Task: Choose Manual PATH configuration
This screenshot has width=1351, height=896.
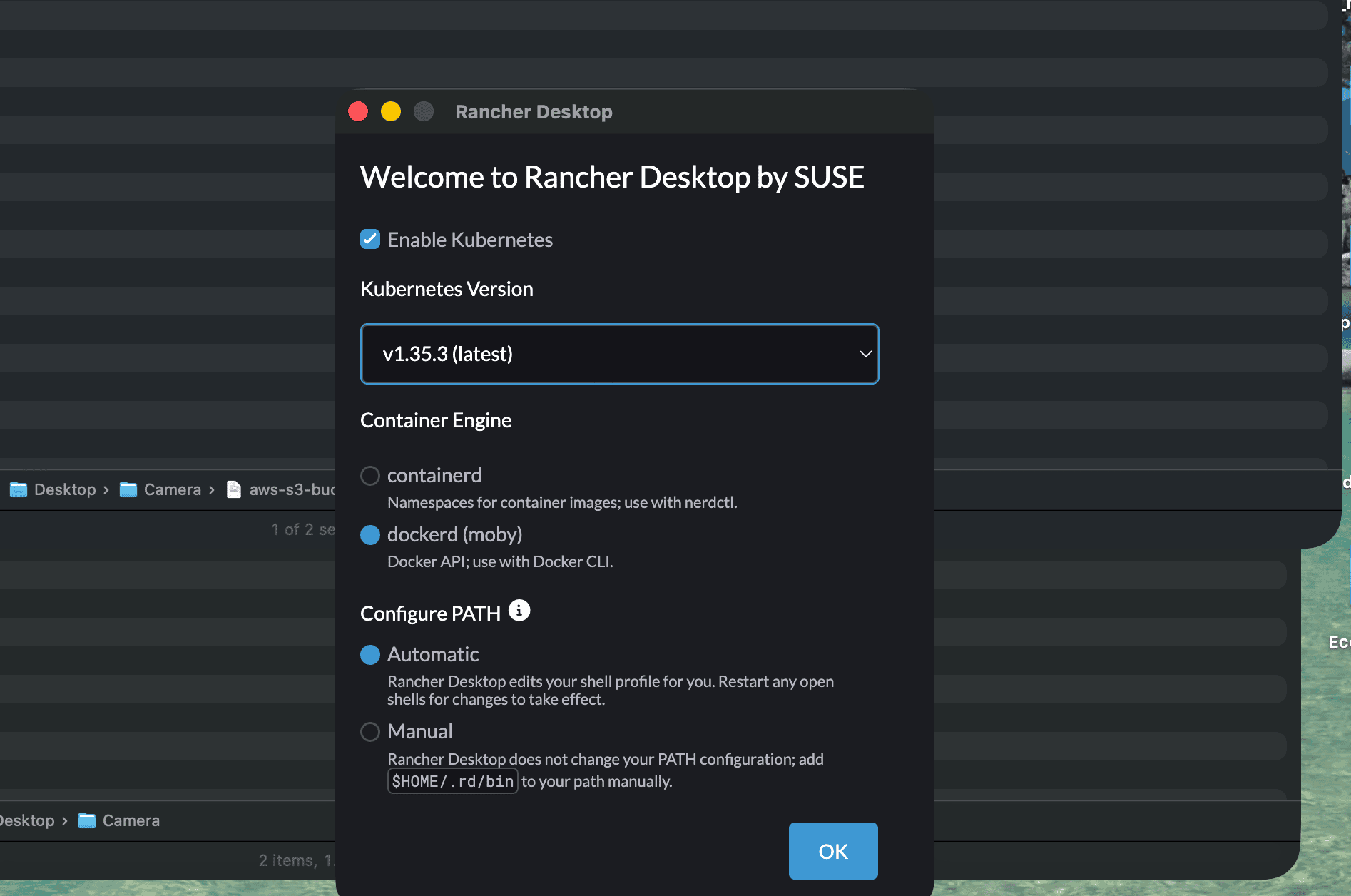Action: click(369, 731)
